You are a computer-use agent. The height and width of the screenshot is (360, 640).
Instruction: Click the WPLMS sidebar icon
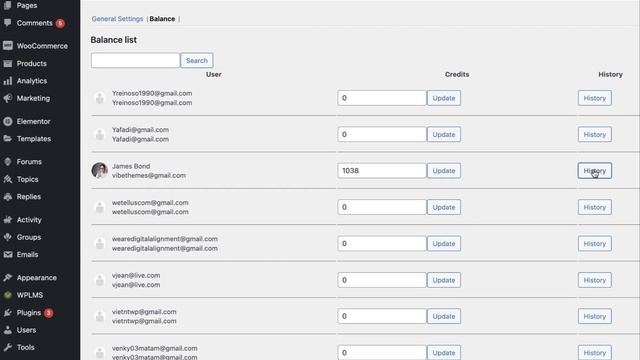8,295
